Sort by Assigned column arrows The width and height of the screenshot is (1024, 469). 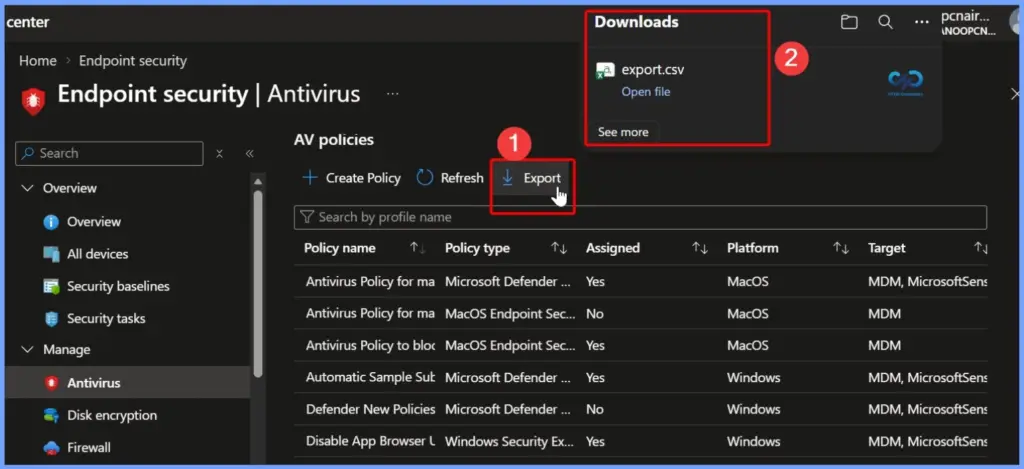(700, 248)
